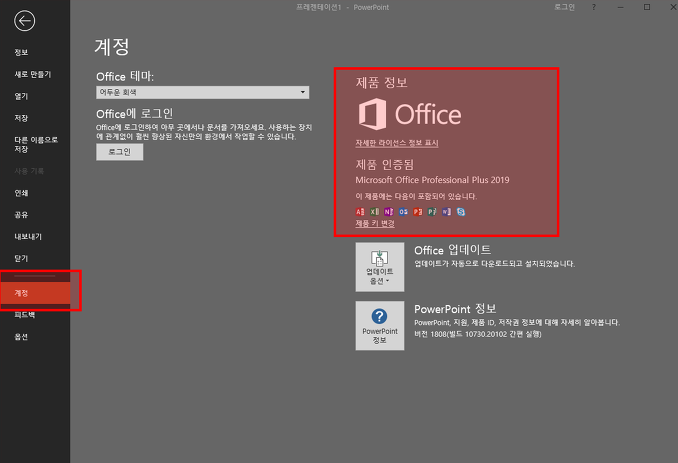Click the Word product icon
Screen dimensions: 678x463
446,211
